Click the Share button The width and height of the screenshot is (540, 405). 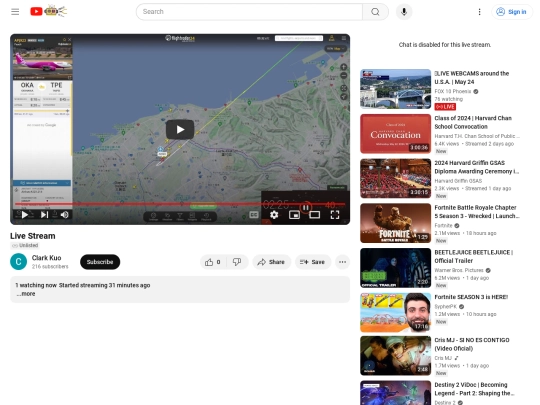point(271,262)
